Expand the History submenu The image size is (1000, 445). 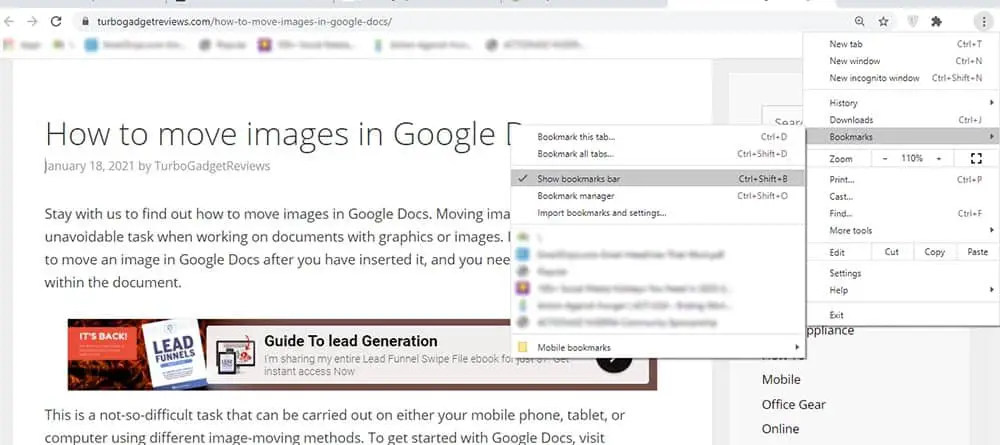pyautogui.click(x=901, y=103)
